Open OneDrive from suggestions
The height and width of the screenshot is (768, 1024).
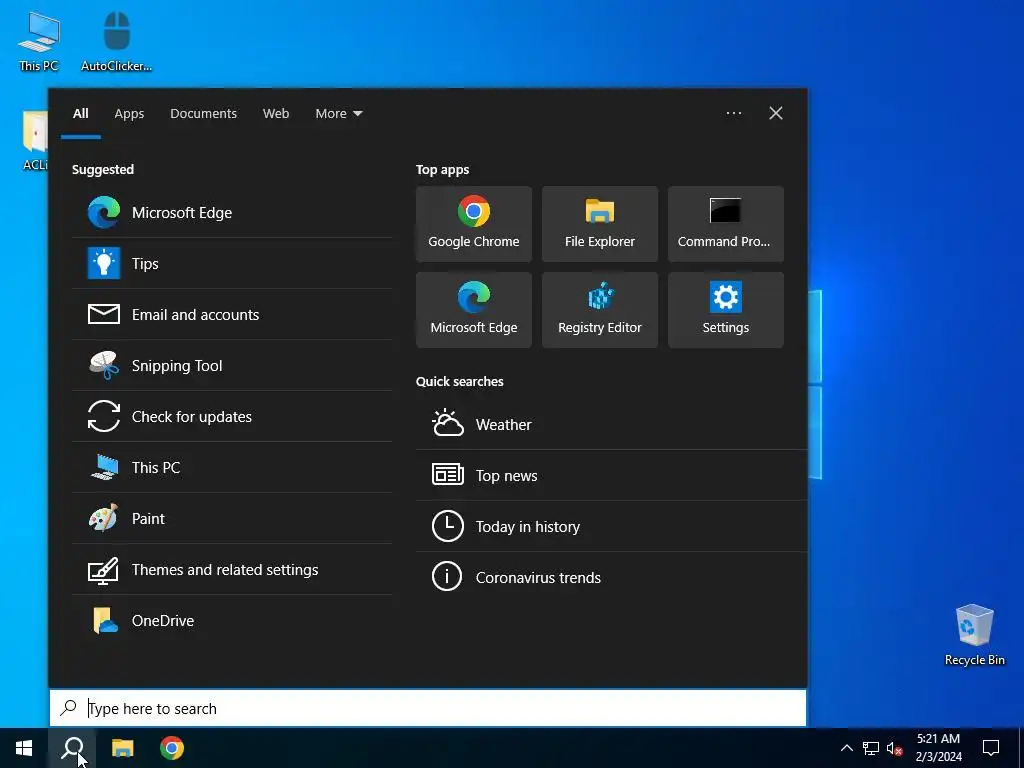(232, 620)
